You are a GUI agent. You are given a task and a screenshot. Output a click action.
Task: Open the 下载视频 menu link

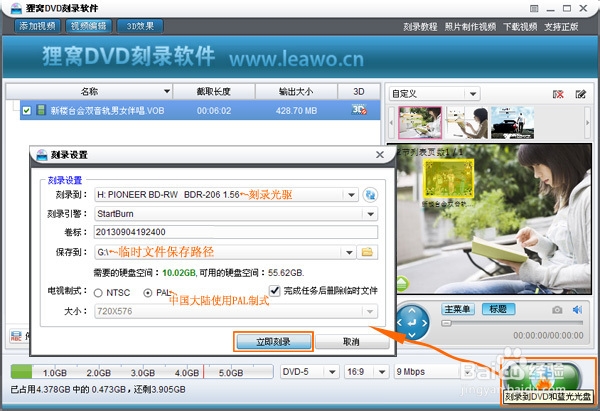[x=520, y=27]
